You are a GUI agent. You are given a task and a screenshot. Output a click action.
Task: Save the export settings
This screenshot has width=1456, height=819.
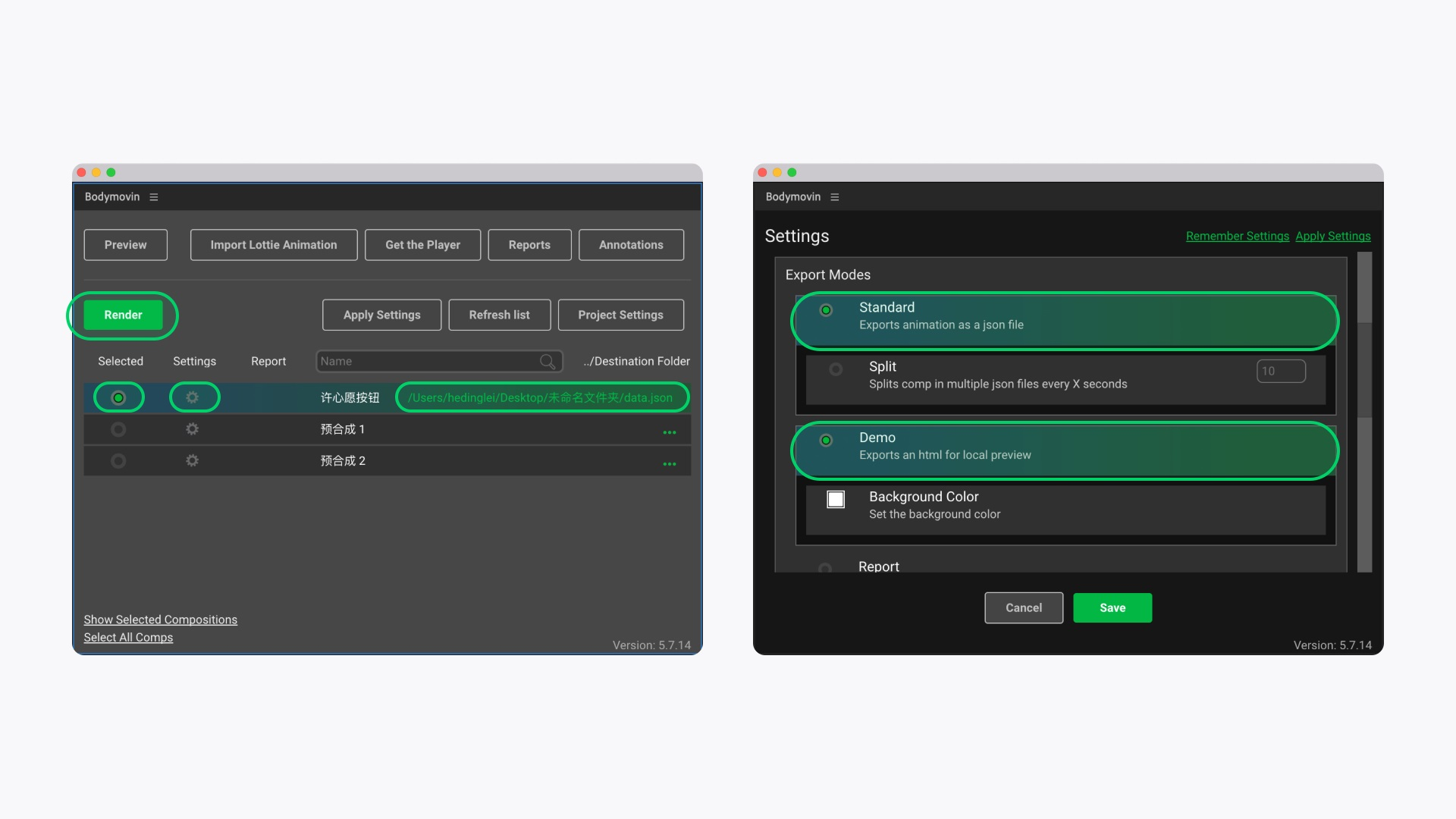pyautogui.click(x=1112, y=608)
